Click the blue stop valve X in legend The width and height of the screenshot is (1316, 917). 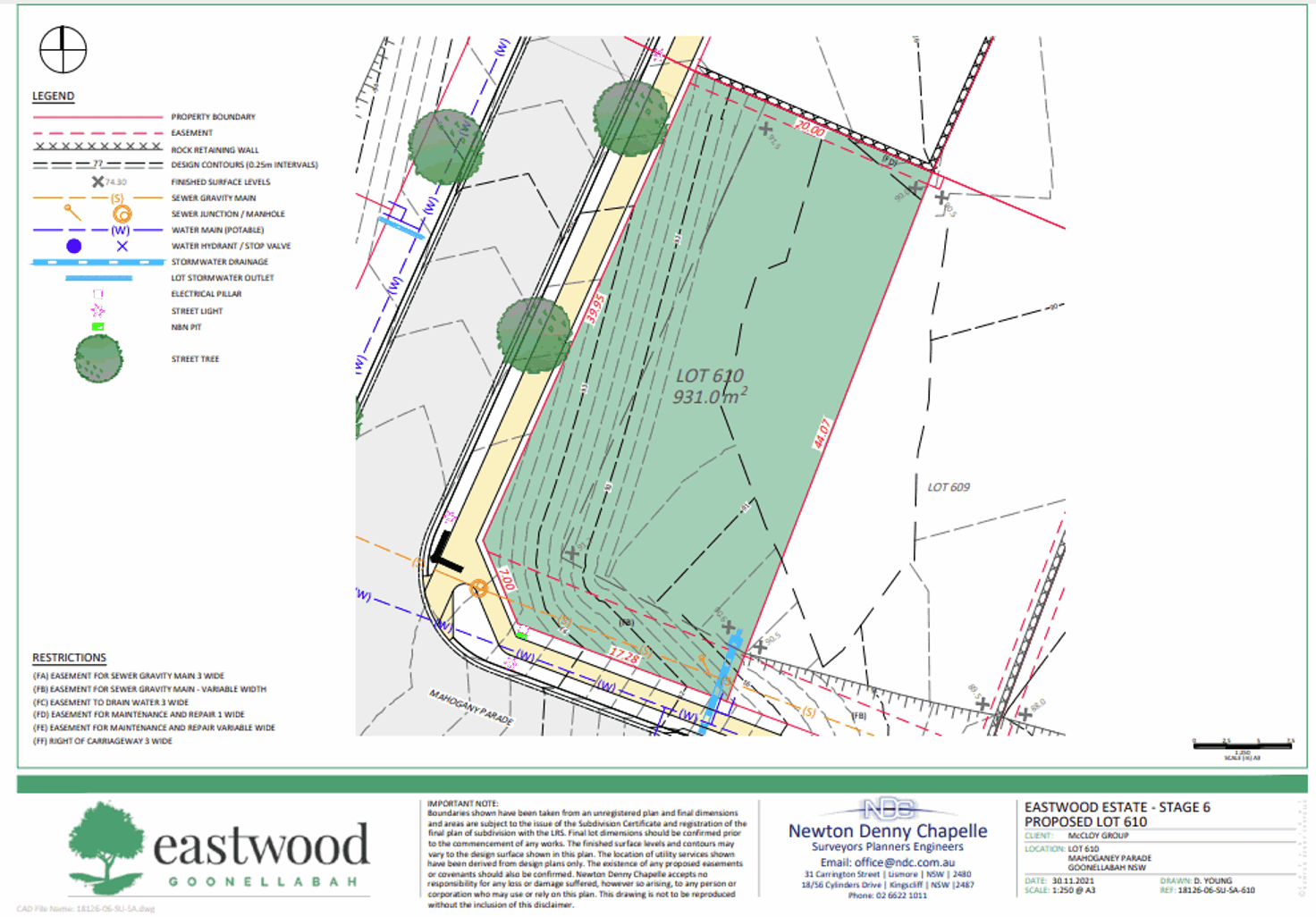(122, 246)
